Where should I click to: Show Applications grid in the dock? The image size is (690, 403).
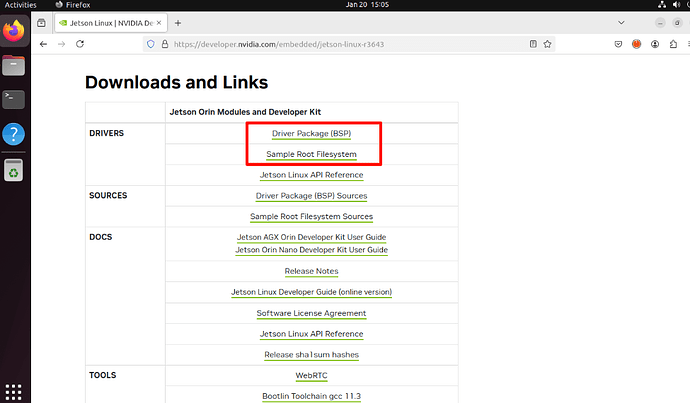(13, 392)
